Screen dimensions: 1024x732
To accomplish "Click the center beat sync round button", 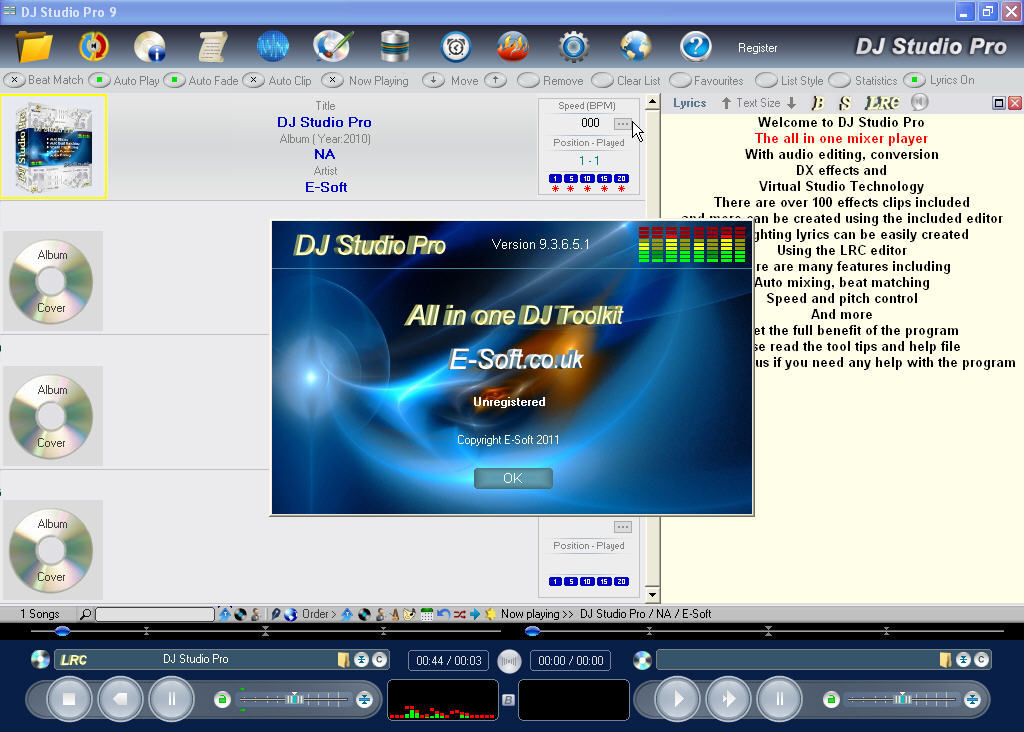I will point(509,661).
